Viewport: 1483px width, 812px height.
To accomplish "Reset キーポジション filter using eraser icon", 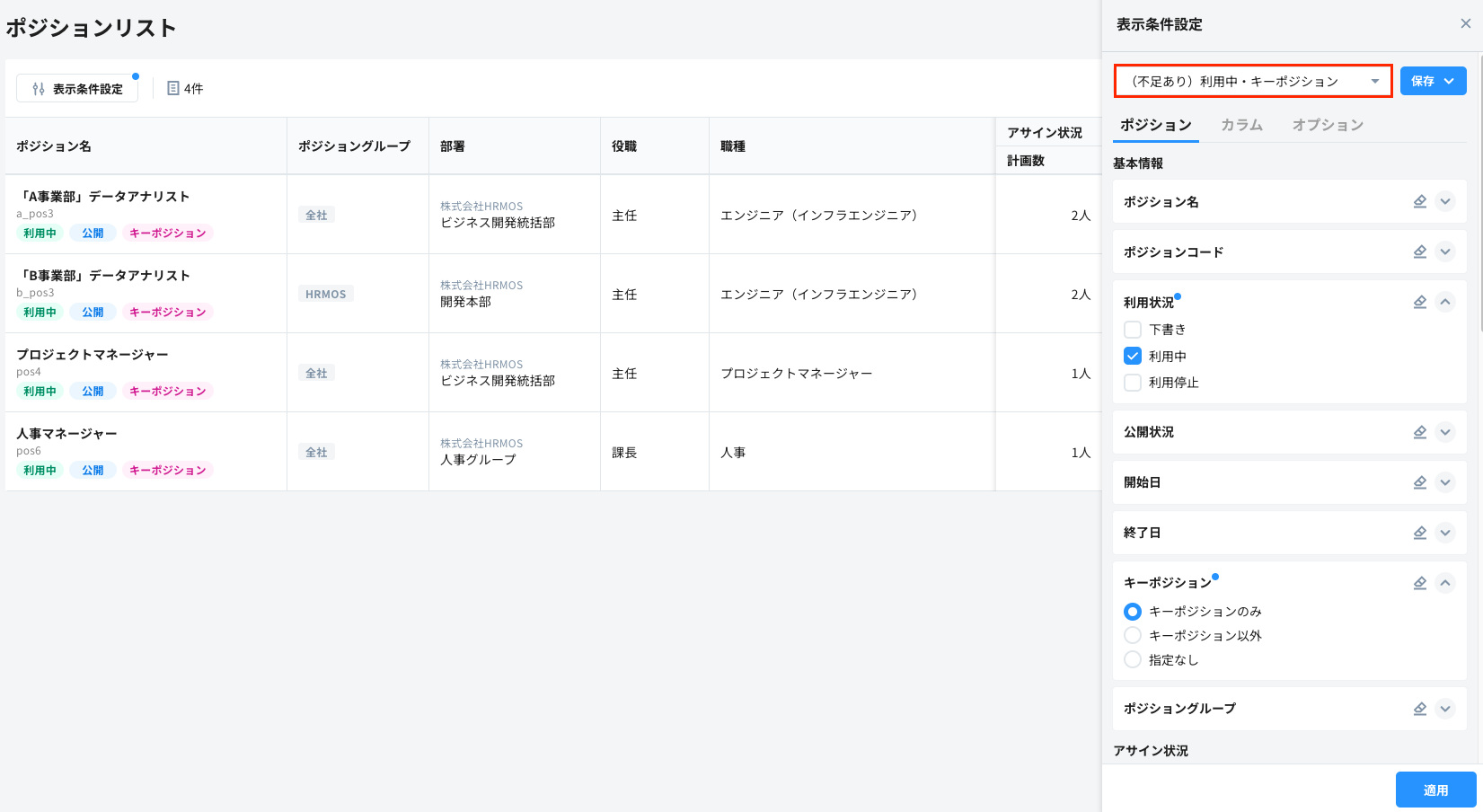I will coord(1419,583).
